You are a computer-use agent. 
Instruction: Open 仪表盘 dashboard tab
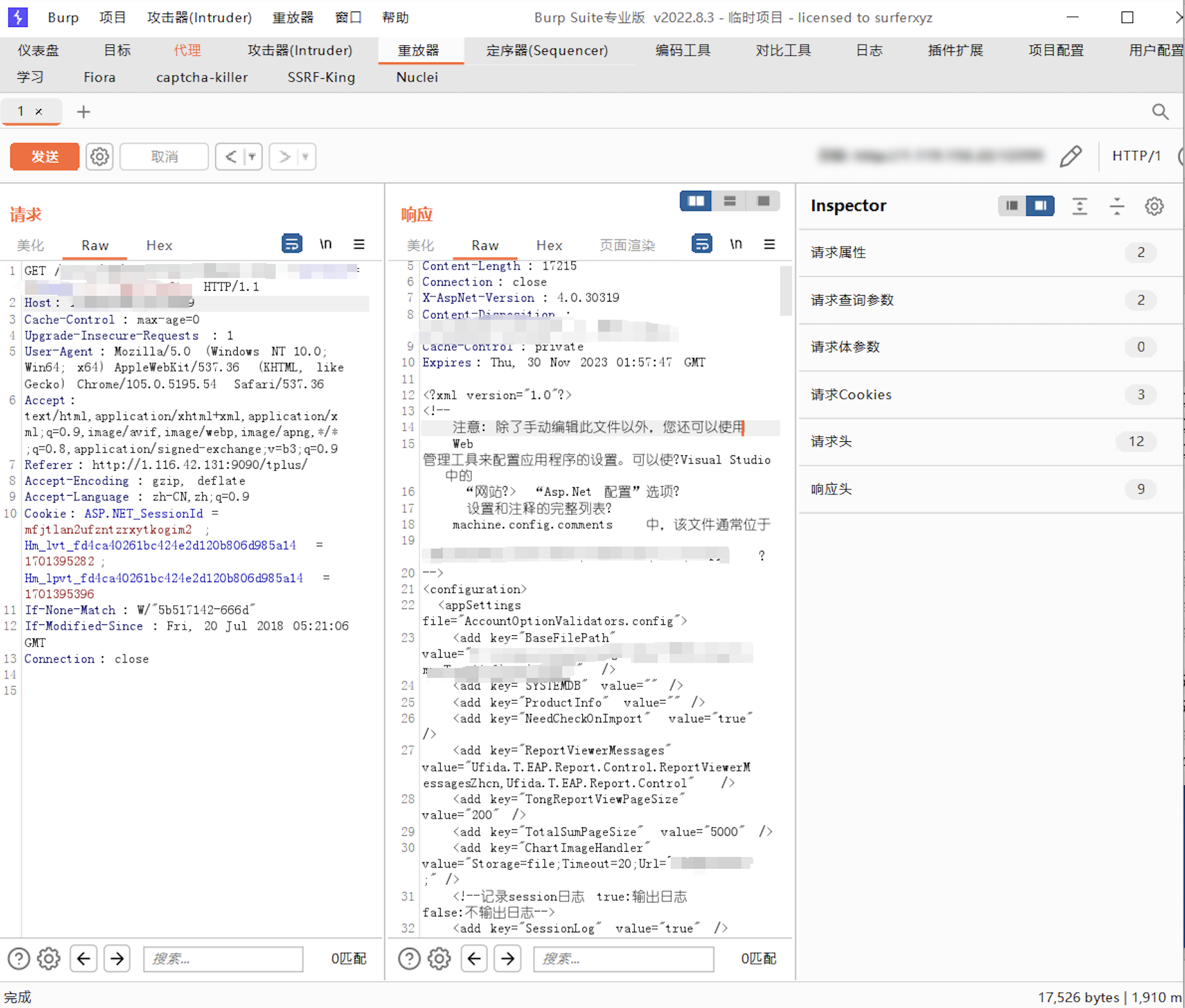[x=38, y=50]
